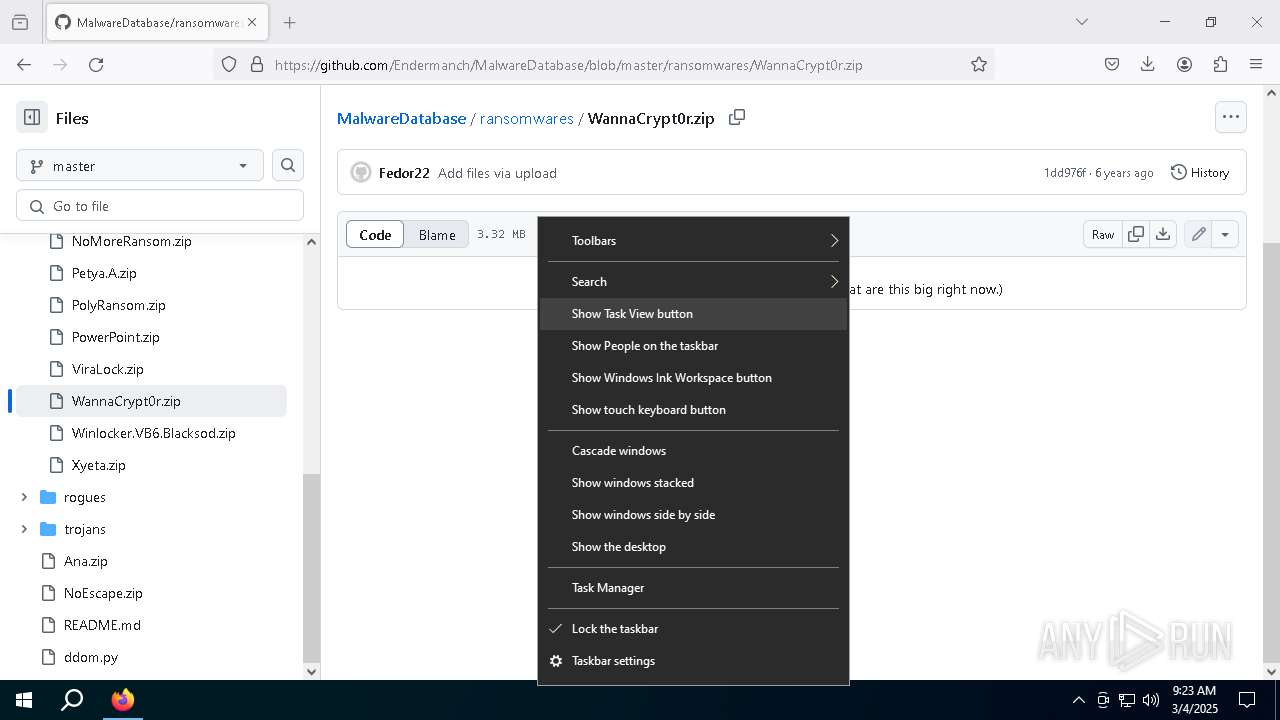The height and width of the screenshot is (720, 1280).
Task: Open commit 1dd976f link
Action: click(x=1064, y=173)
